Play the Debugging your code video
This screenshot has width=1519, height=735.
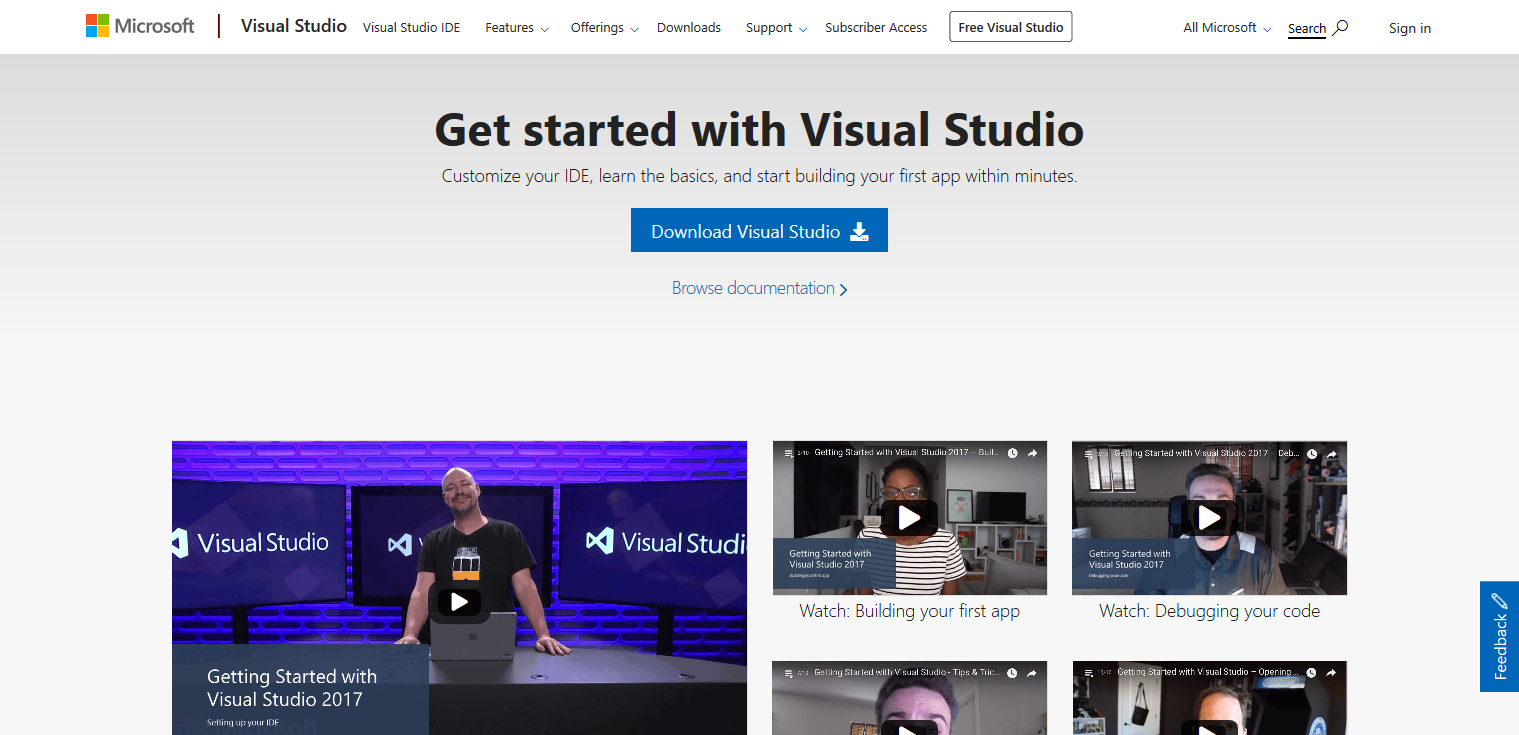tap(1209, 517)
